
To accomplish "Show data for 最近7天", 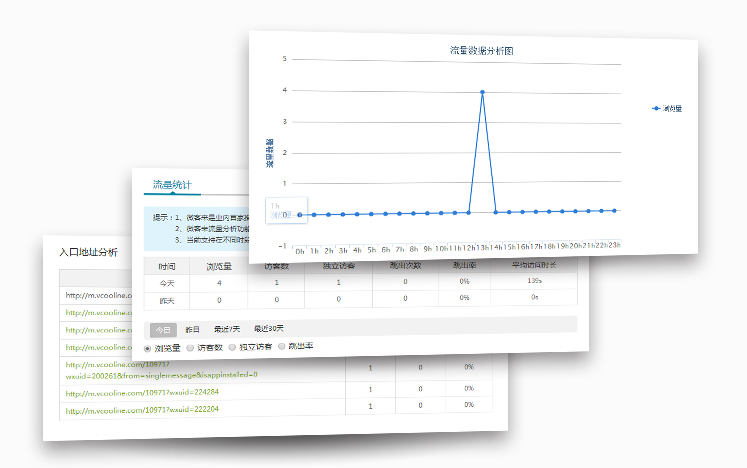I will click(x=226, y=328).
